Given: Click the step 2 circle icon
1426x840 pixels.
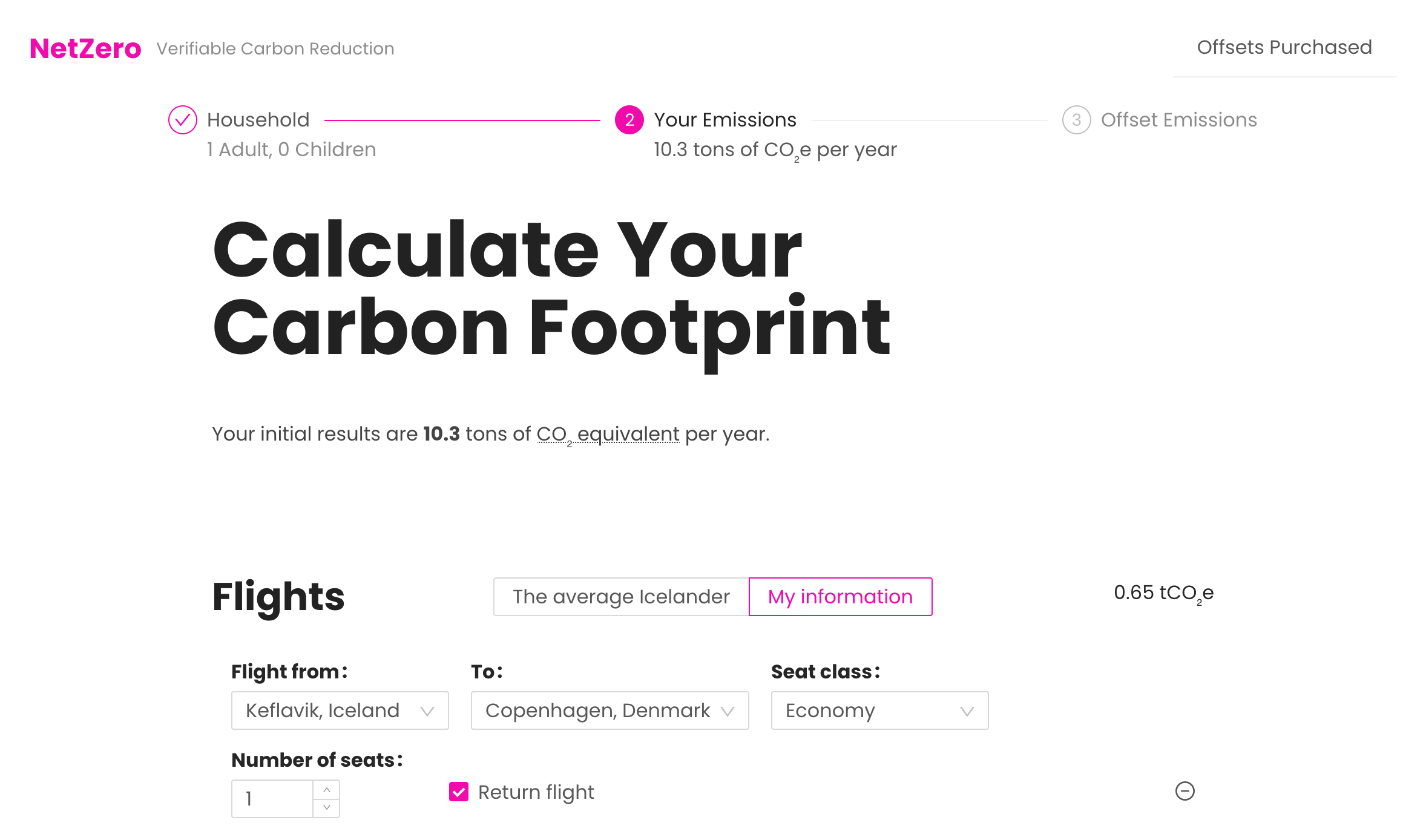Looking at the screenshot, I should pyautogui.click(x=629, y=120).
